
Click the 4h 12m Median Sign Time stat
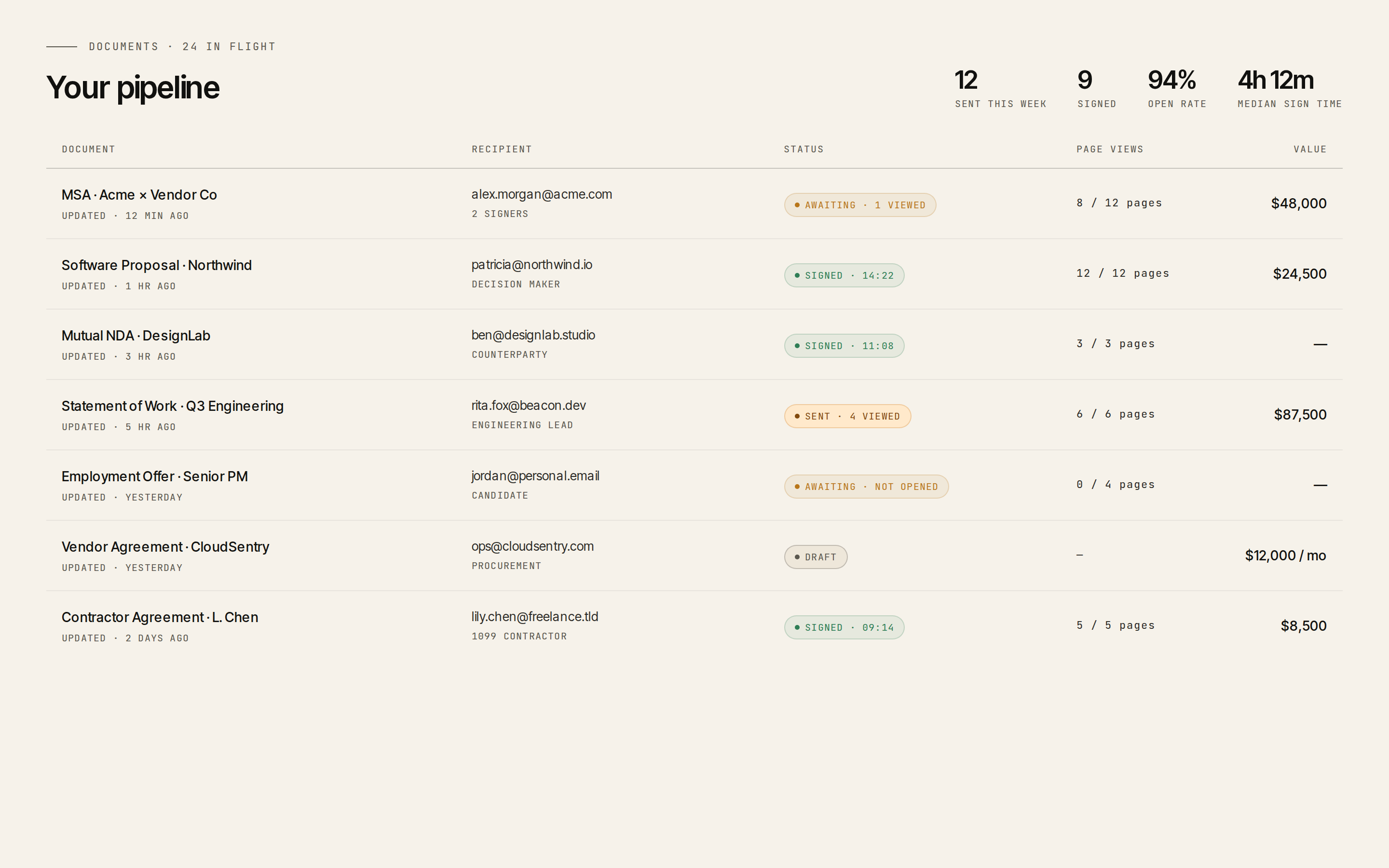[1289, 88]
